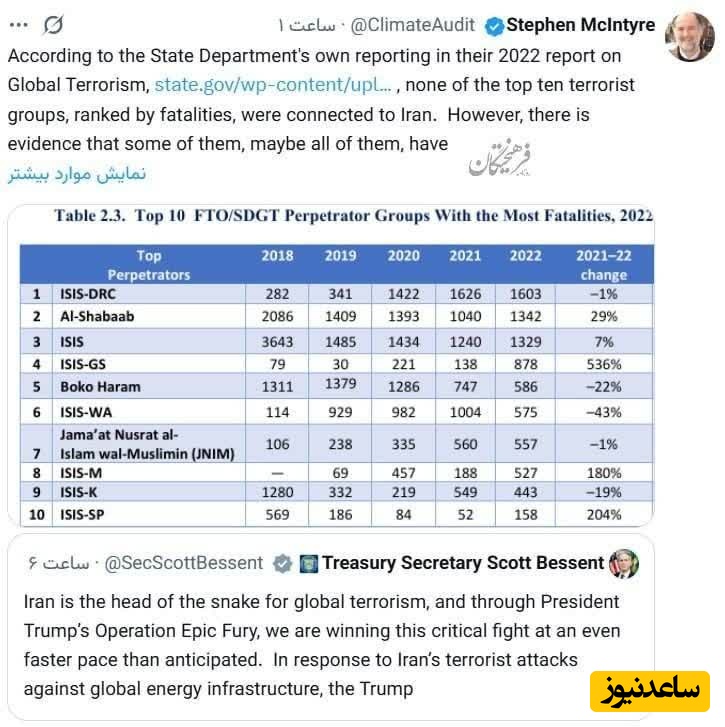Screen dimensions: 725x727
Task: Open Scott Bessent's round profile picture
Action: point(623,563)
